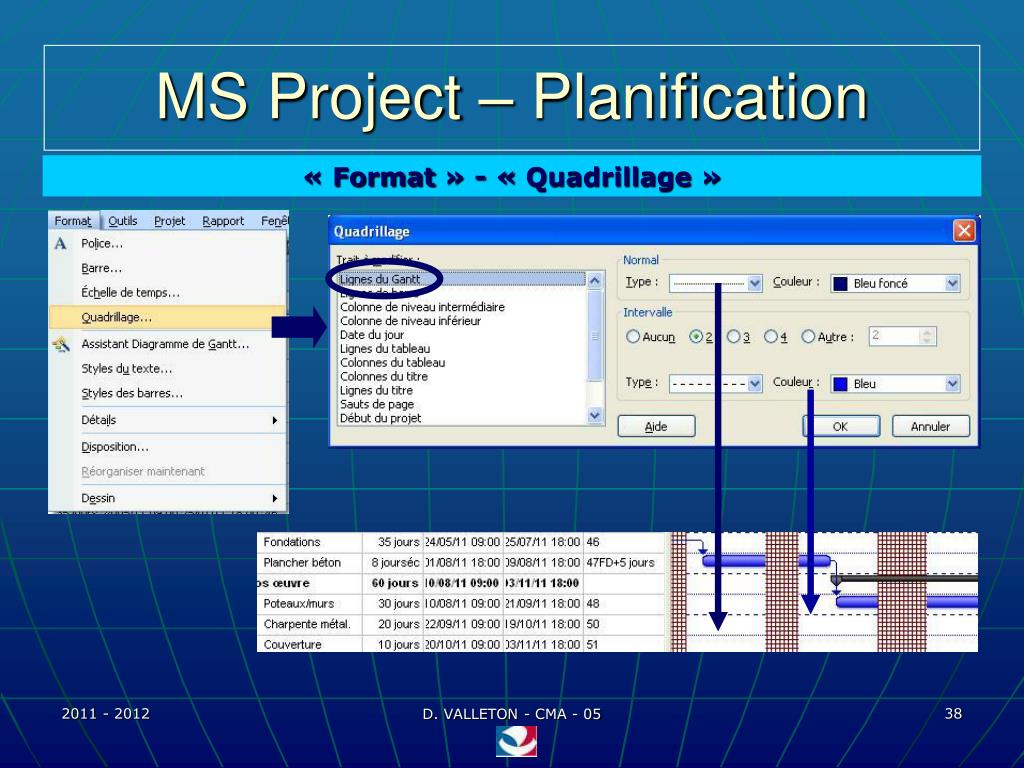Select the Aucun interval radio button
Image resolution: width=1024 pixels, height=768 pixels.
pyautogui.click(x=632, y=337)
